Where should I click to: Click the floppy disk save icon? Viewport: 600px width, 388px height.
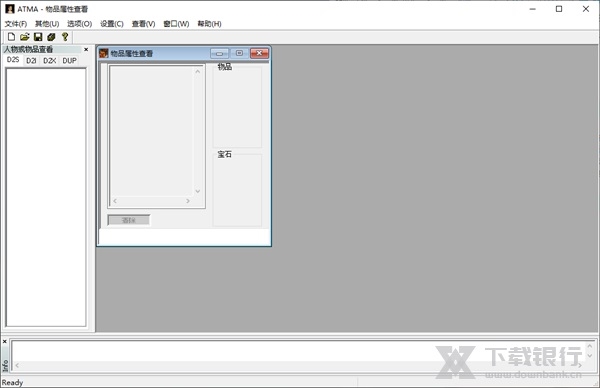click(x=38, y=37)
